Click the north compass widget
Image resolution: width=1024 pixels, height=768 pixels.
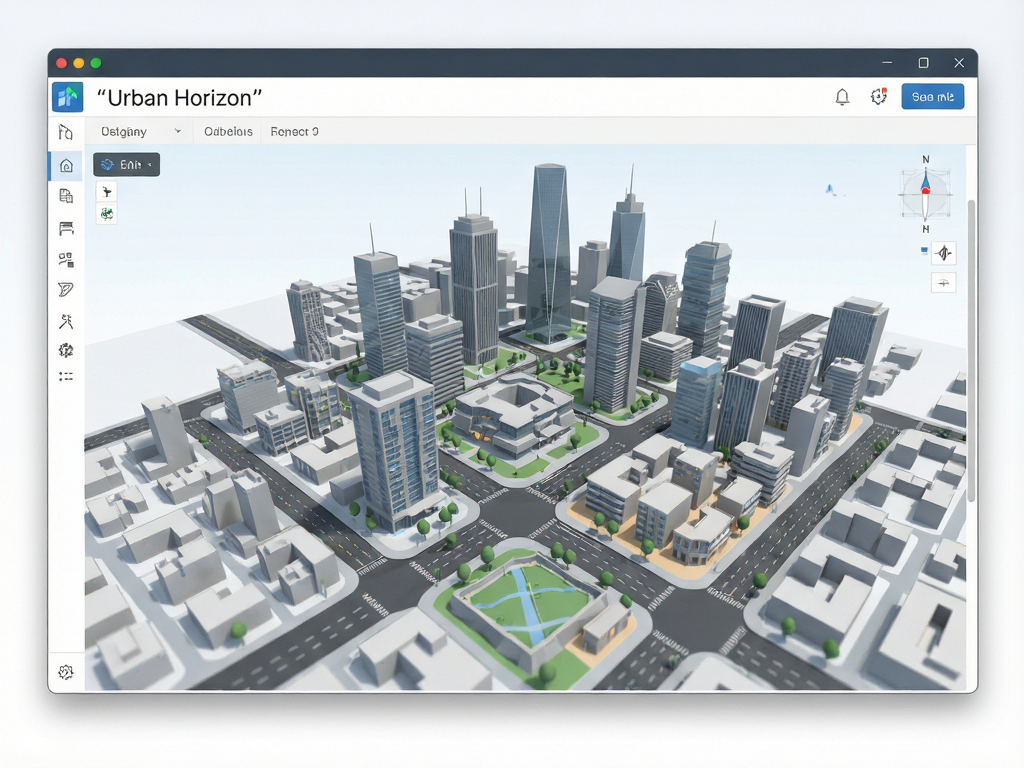[925, 194]
